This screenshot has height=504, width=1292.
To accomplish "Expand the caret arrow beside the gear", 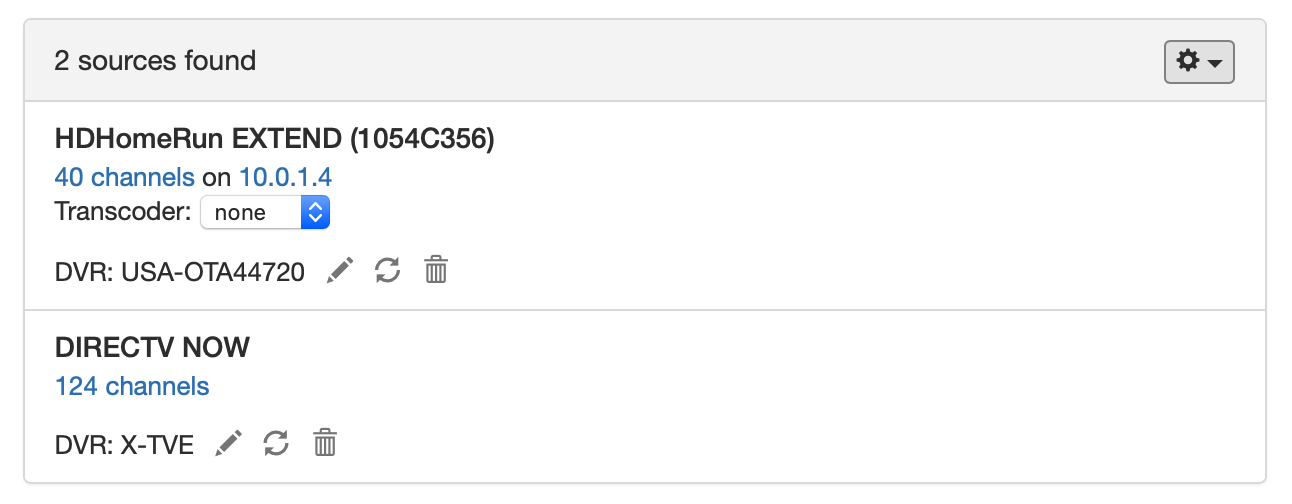I will [1216, 63].
